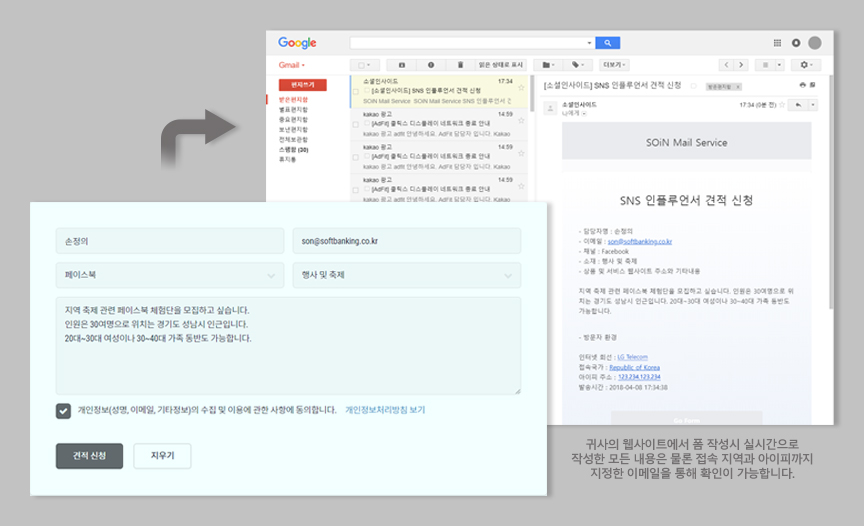Open the 행사 및 축제 topic dropdown
This screenshot has height=526, width=864.
point(407,275)
